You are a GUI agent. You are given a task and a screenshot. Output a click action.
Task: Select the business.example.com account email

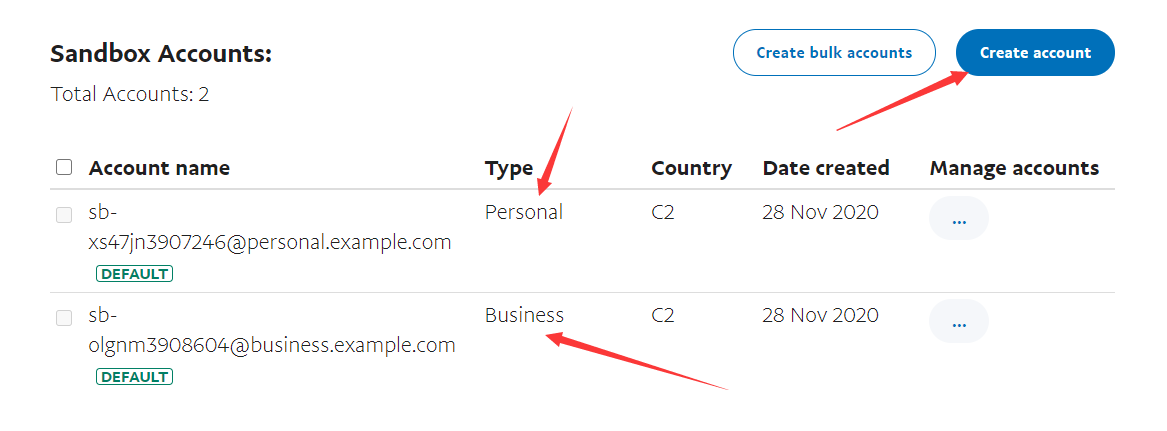(x=272, y=345)
